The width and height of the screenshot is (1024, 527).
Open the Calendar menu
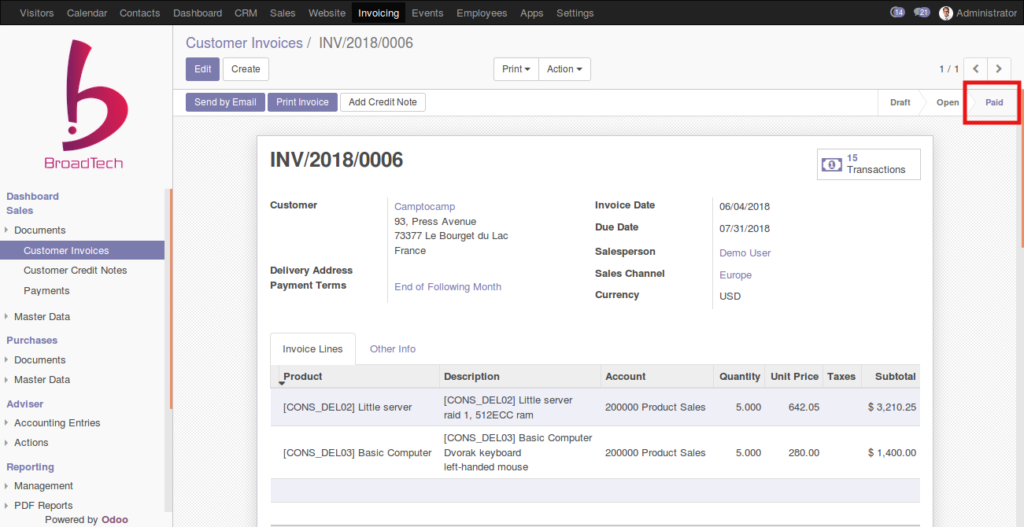tap(86, 13)
